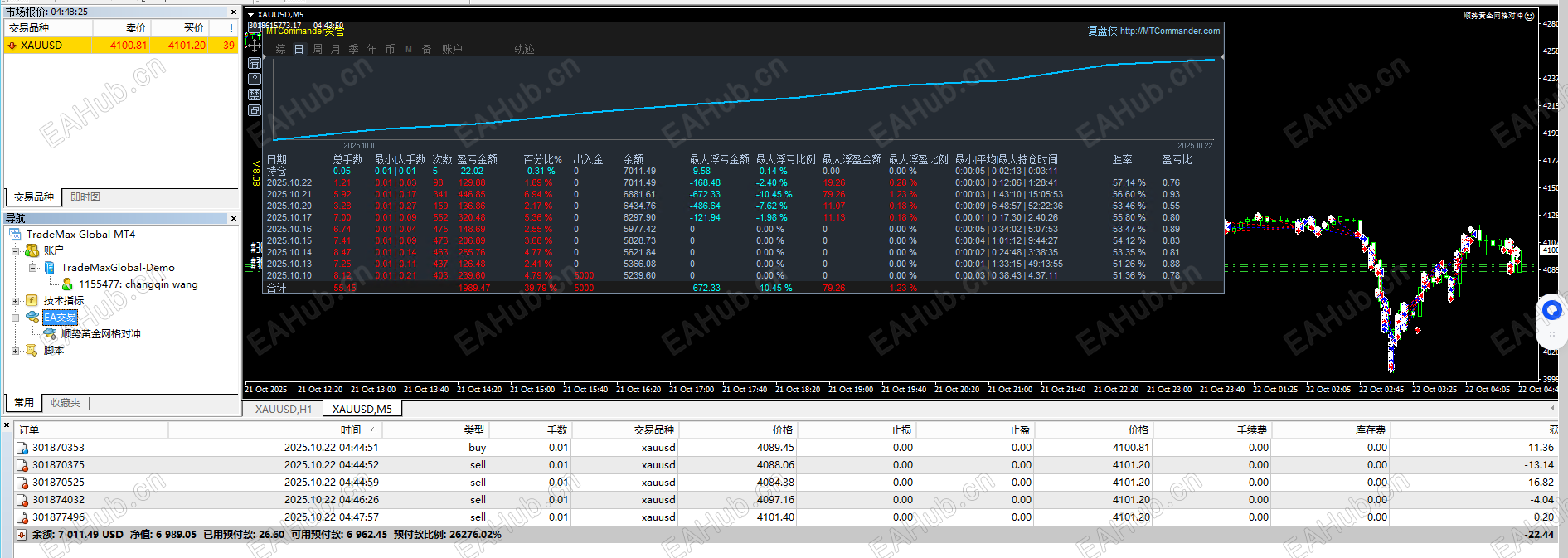
Task: Click icon of 顺势黄金网格对冲 expert
Action: pos(50,333)
